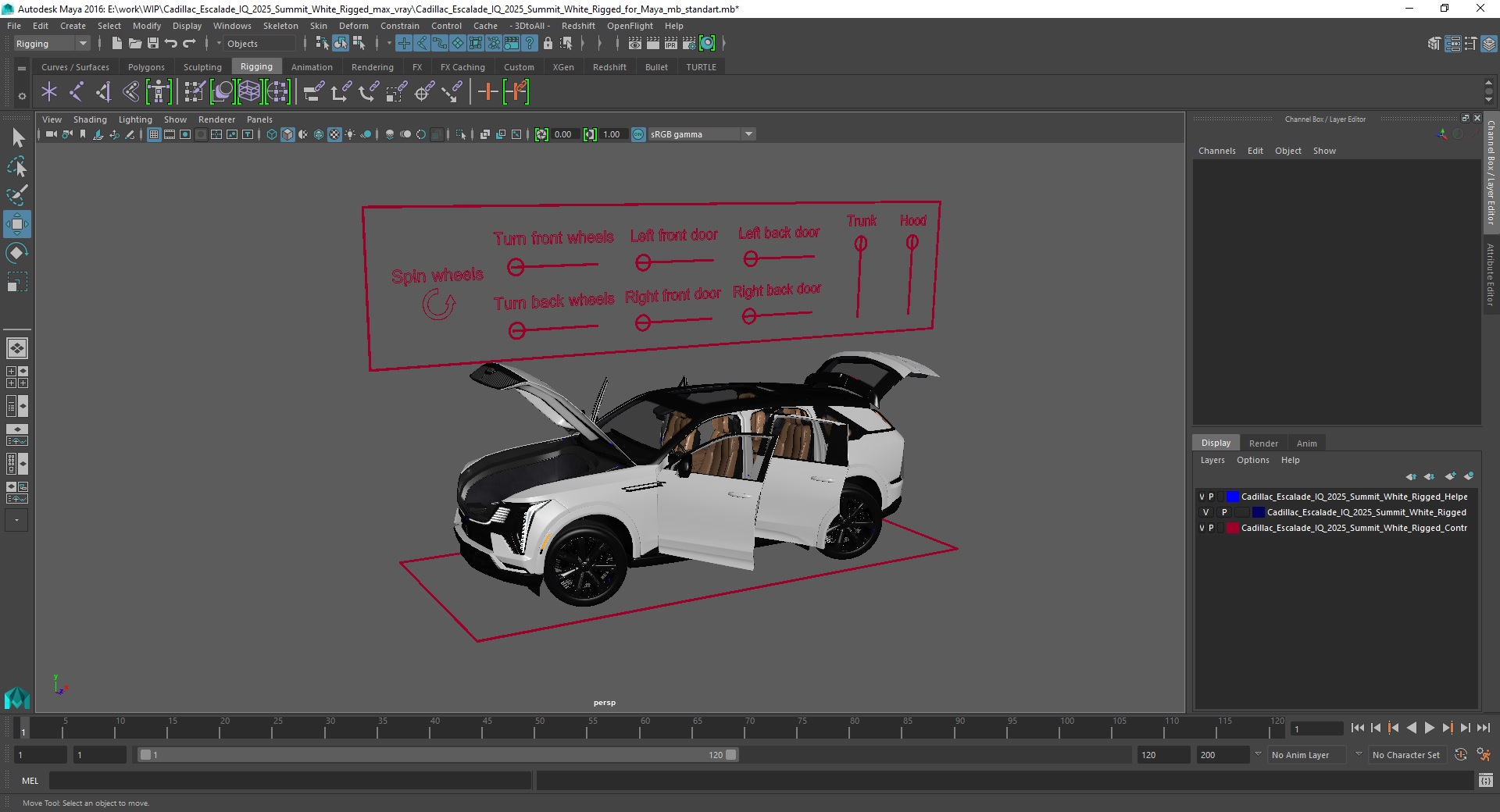
Task: Click the Set Key shelf icon
Action: 487,92
